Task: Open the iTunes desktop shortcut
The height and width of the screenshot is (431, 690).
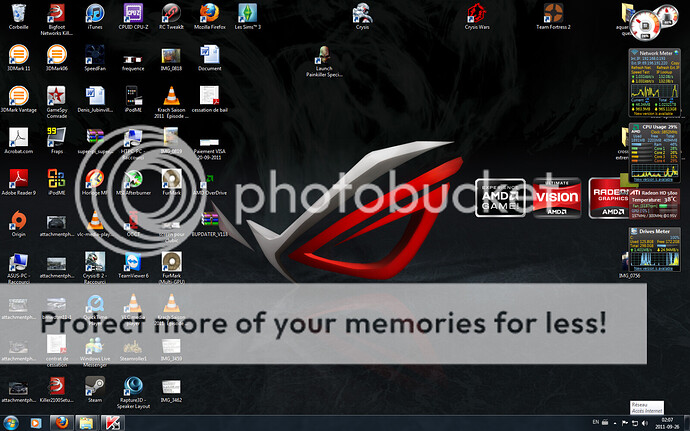Action: (95, 13)
